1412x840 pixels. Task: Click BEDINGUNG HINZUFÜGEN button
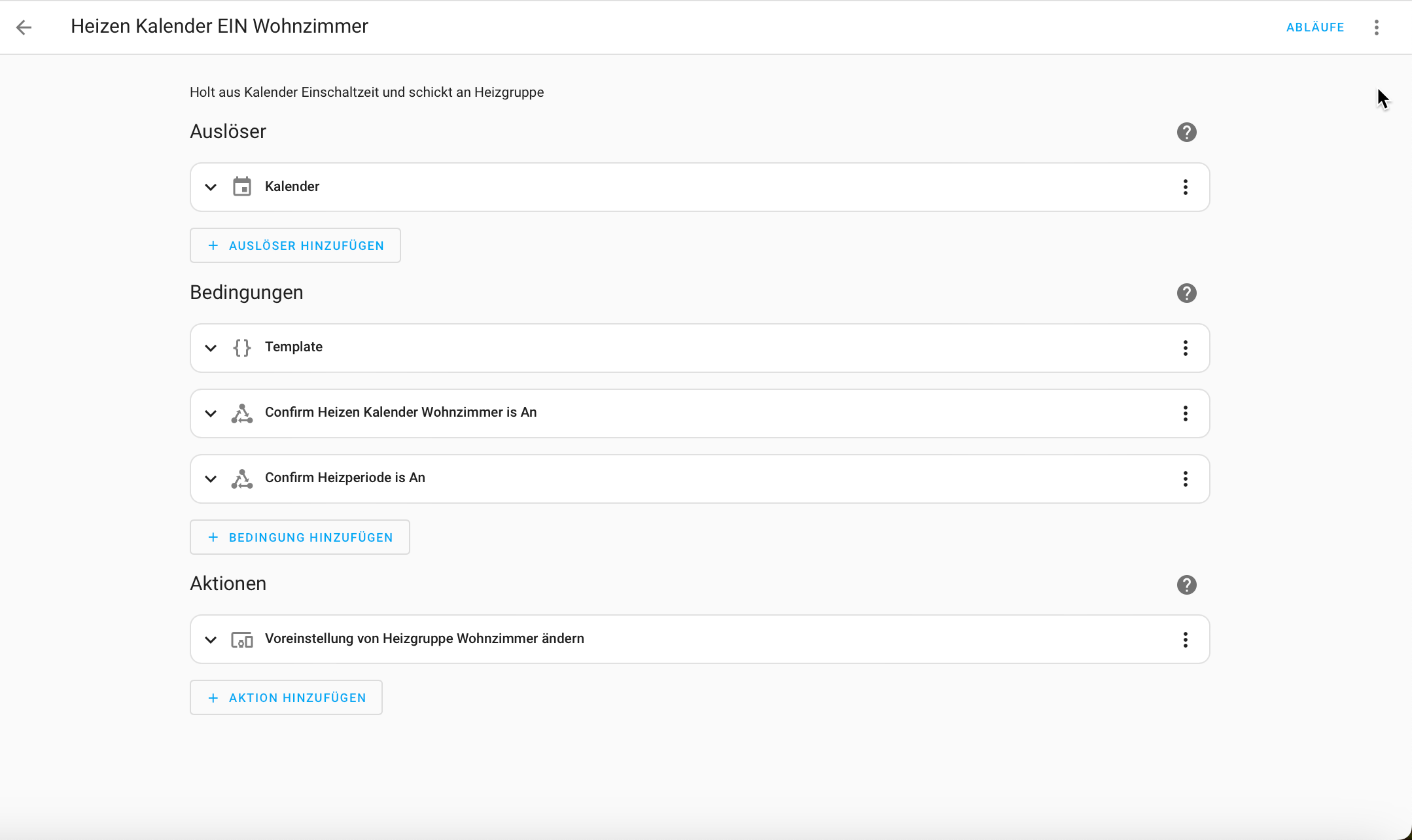click(x=300, y=538)
